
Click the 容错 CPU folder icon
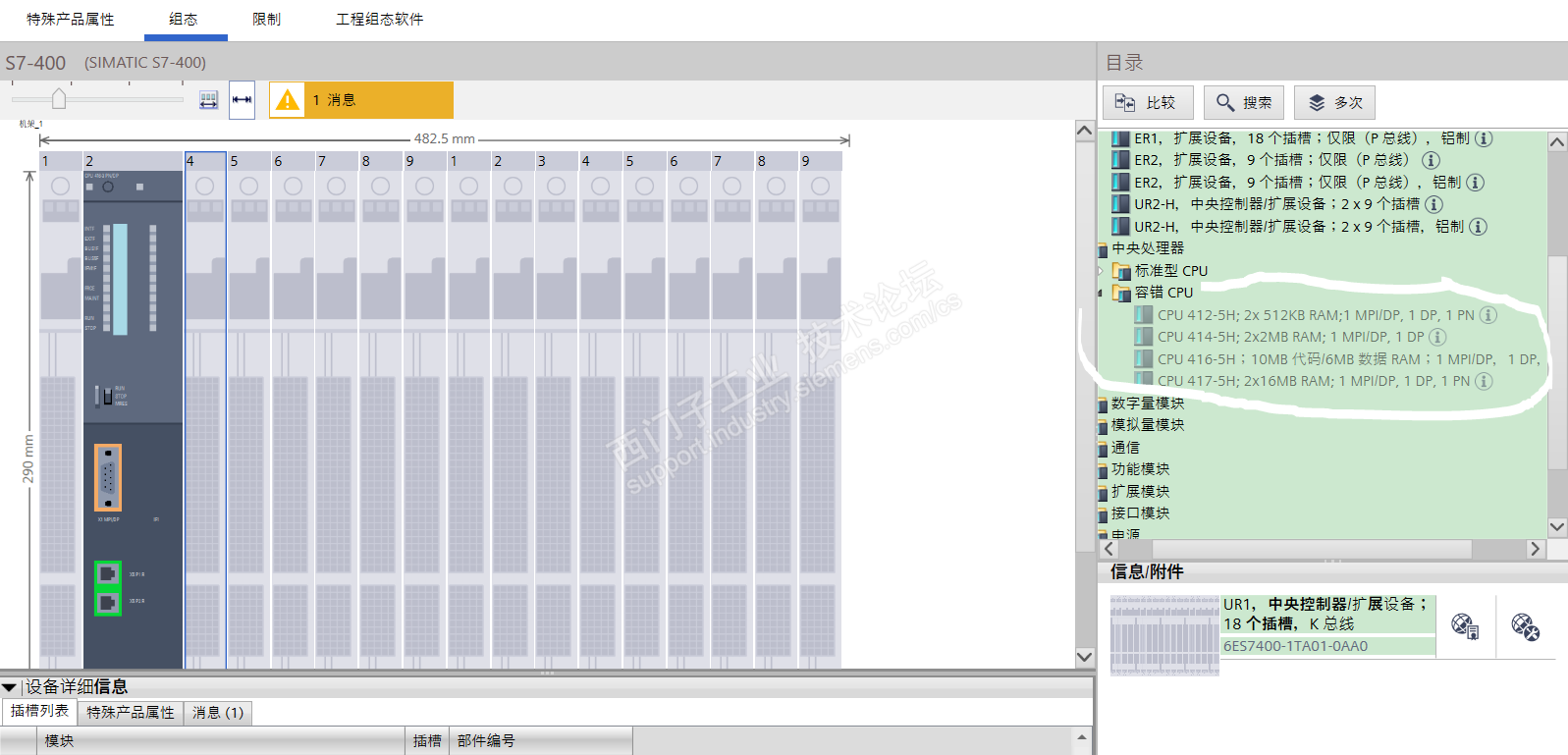(1121, 293)
